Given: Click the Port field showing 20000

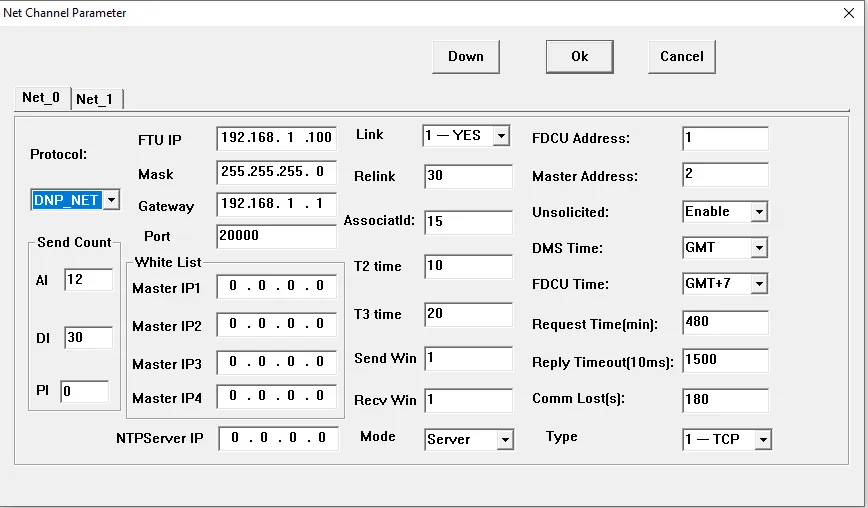Looking at the screenshot, I should pos(276,236).
